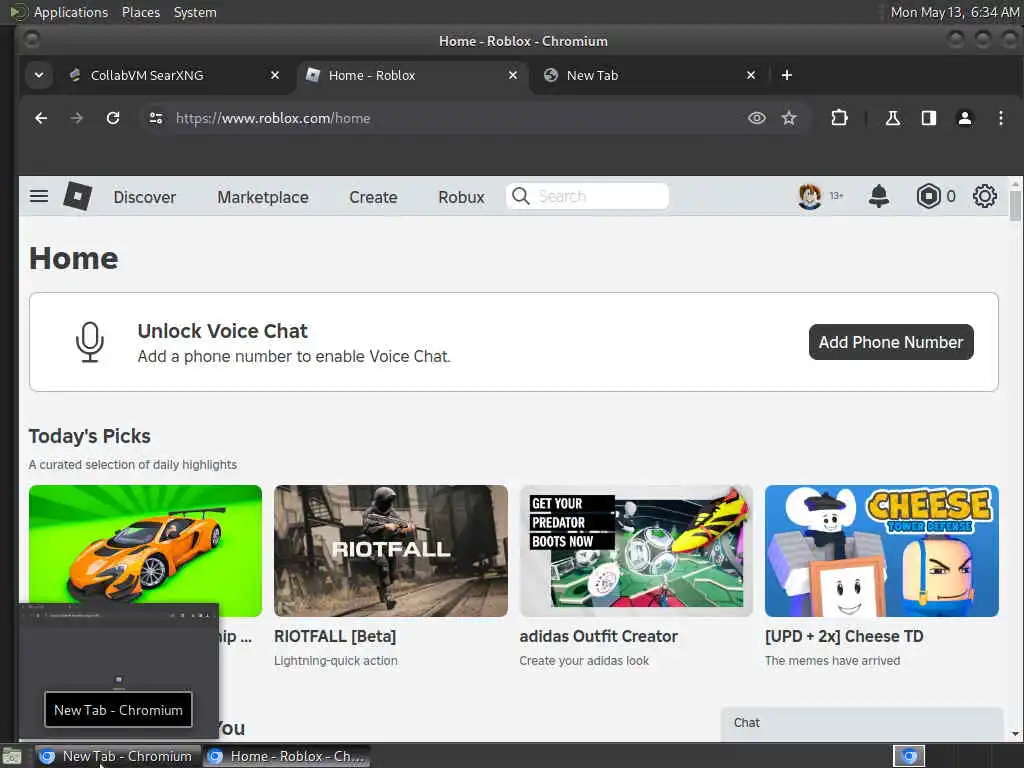Click the [UPD + 2x] Cheese TD title

(x=844, y=637)
